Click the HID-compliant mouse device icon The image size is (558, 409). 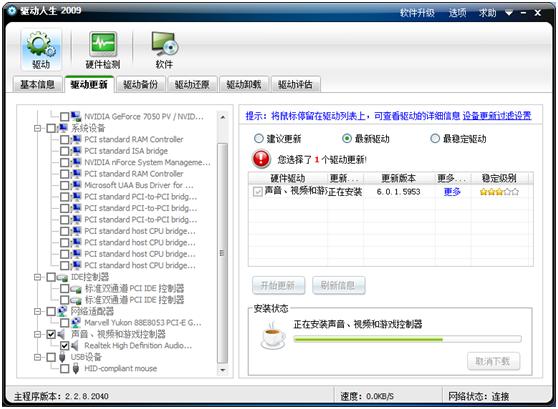(75, 368)
